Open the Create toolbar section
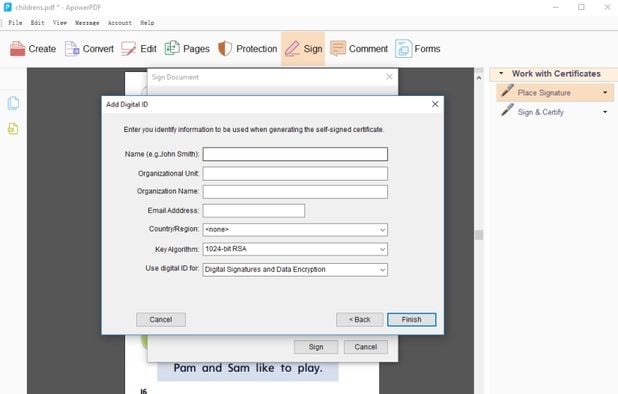The width and height of the screenshot is (618, 394). [33, 49]
